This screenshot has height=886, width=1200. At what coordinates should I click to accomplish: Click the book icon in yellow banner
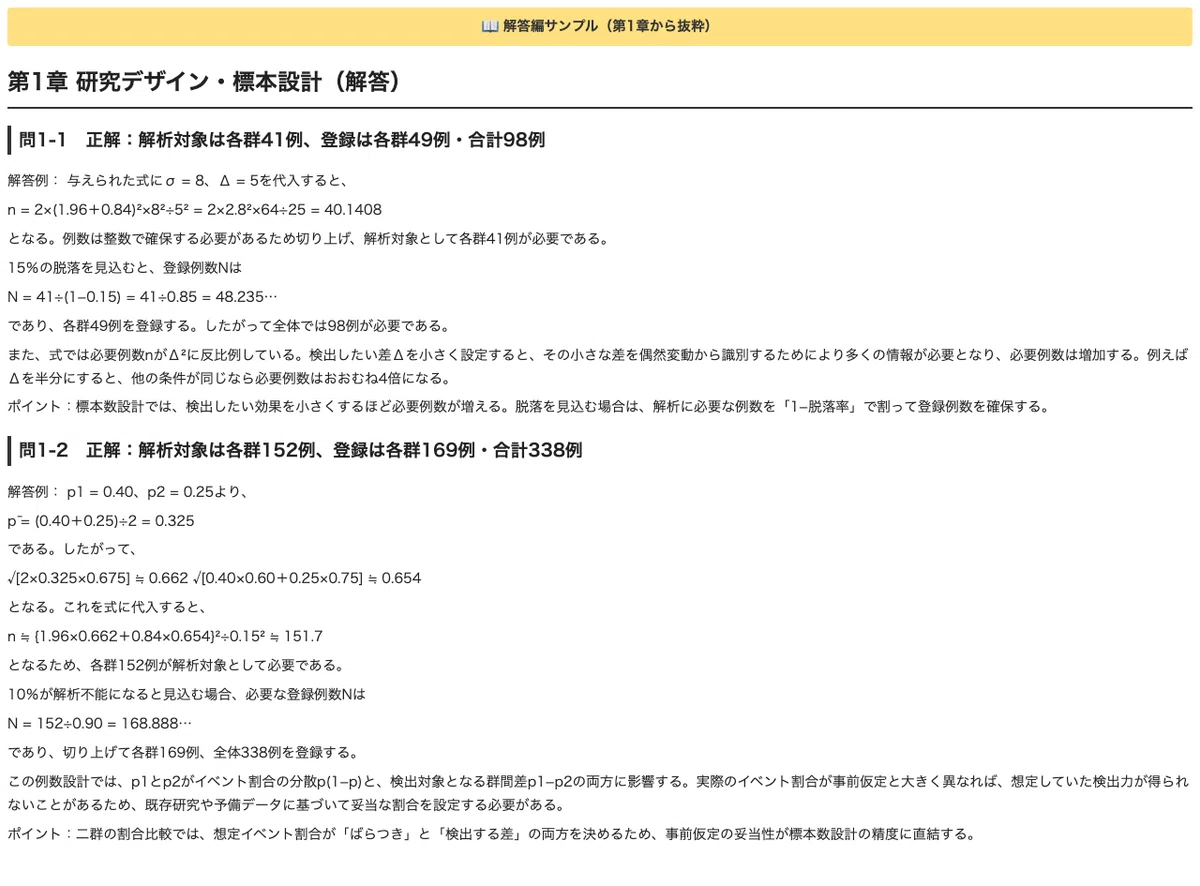pos(490,27)
